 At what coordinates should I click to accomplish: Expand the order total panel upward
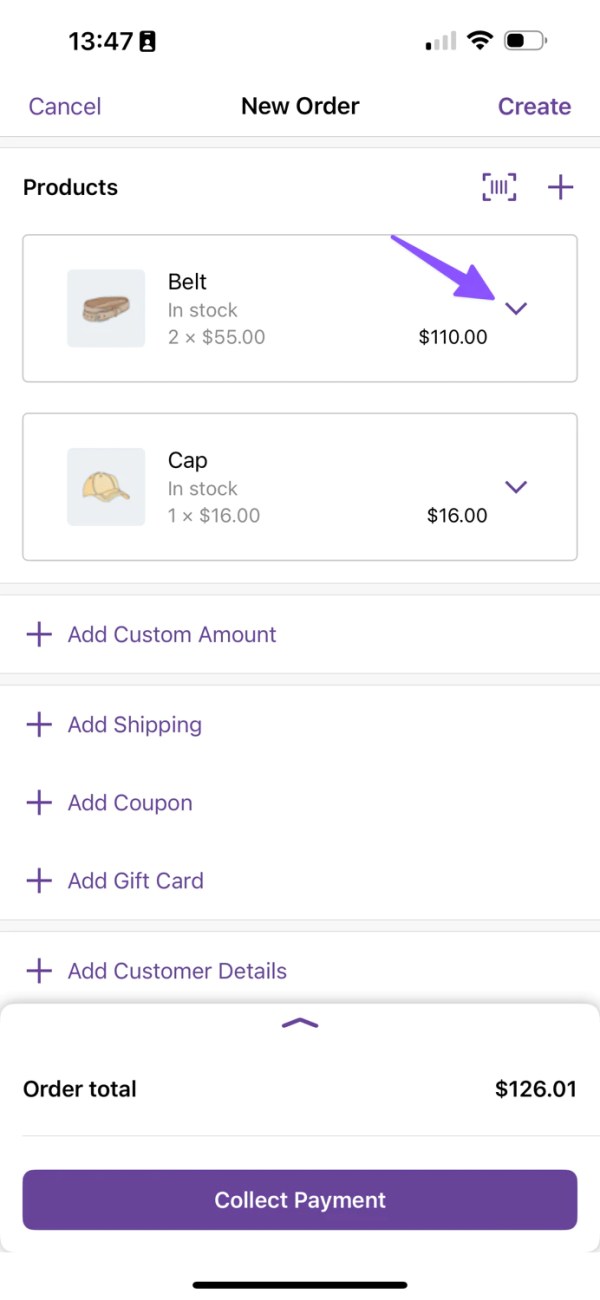[300, 1023]
